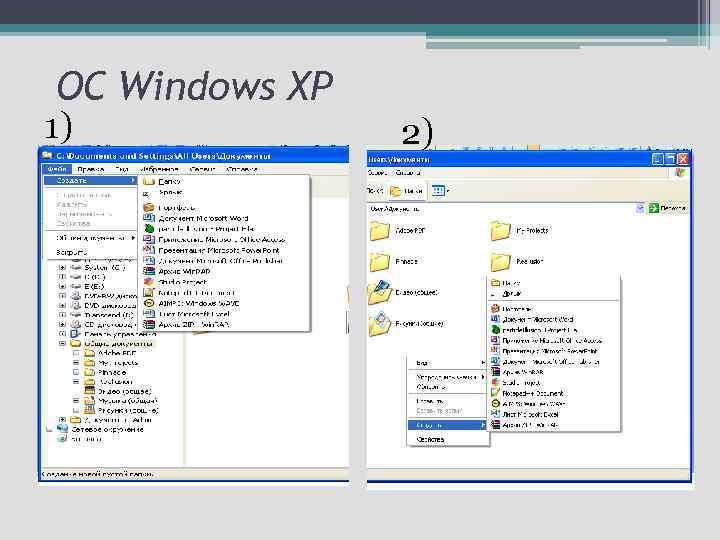720x540 pixels.
Task: Pick Microsoft Office Access icon in File menu's Create submenu
Action: click(x=149, y=239)
